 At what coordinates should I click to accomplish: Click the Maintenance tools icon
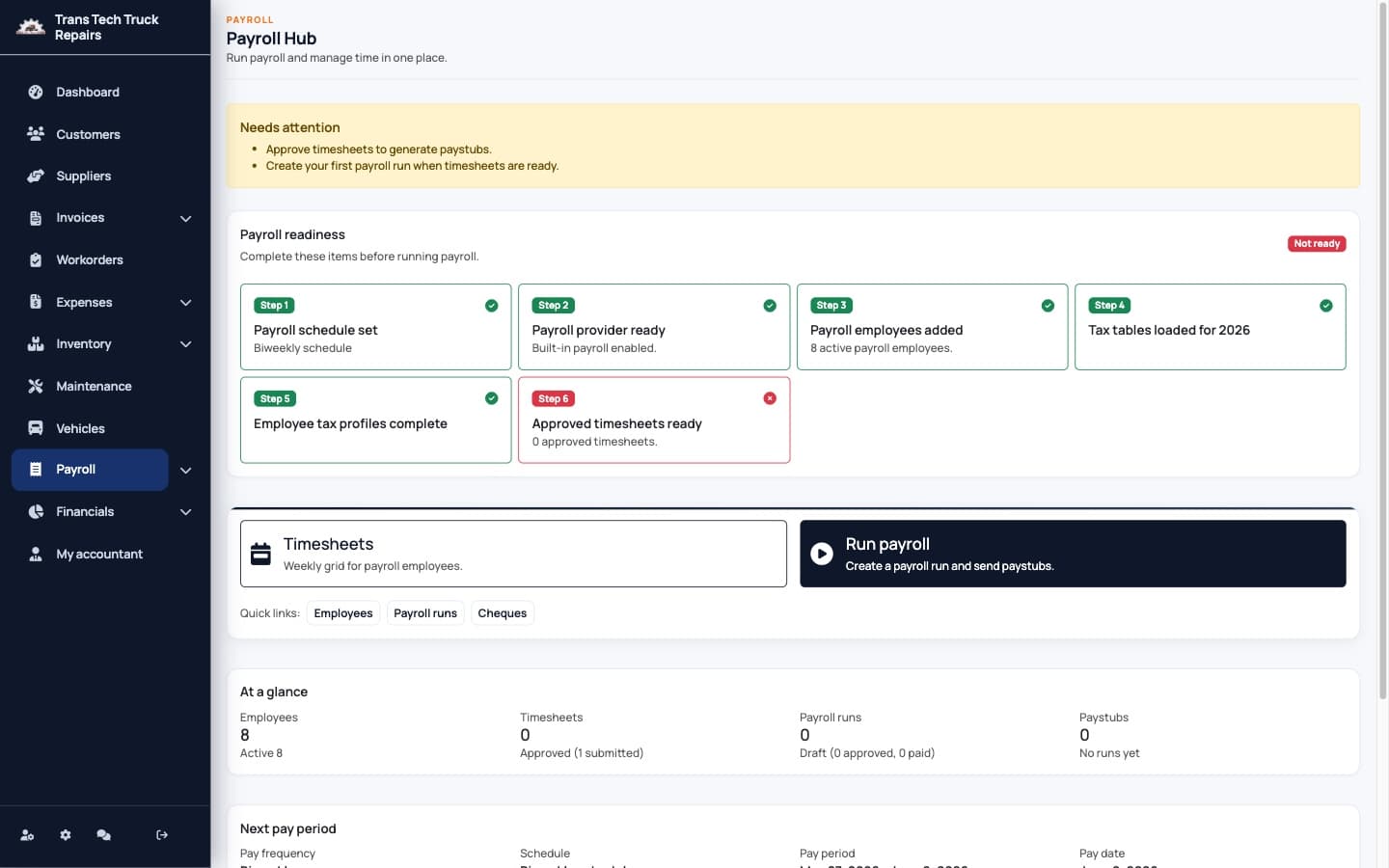click(x=36, y=387)
